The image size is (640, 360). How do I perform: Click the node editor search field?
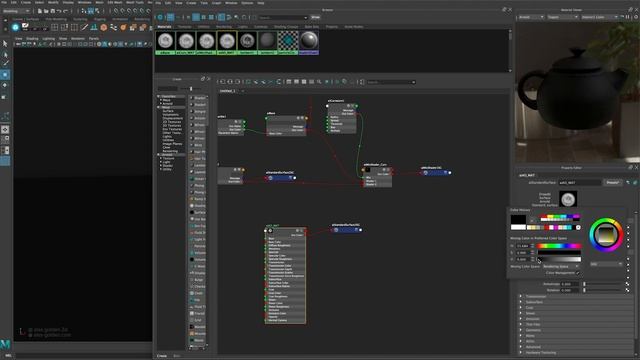(391, 82)
